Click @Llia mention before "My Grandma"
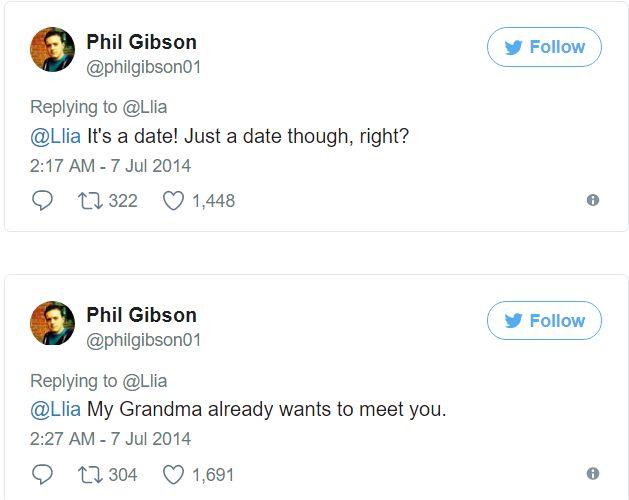This screenshot has width=629, height=500. (55, 409)
